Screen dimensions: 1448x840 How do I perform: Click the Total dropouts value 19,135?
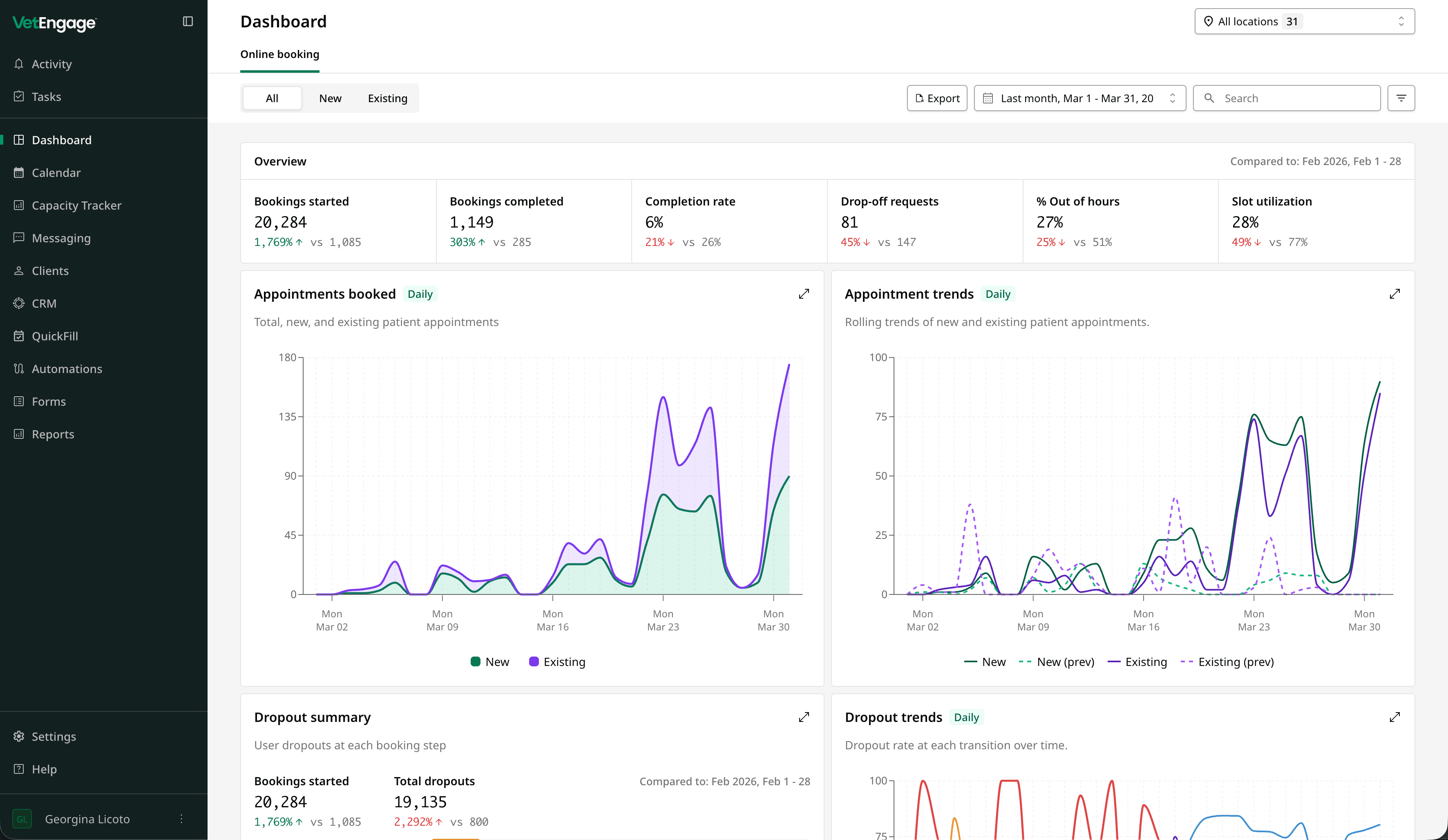pyautogui.click(x=420, y=802)
